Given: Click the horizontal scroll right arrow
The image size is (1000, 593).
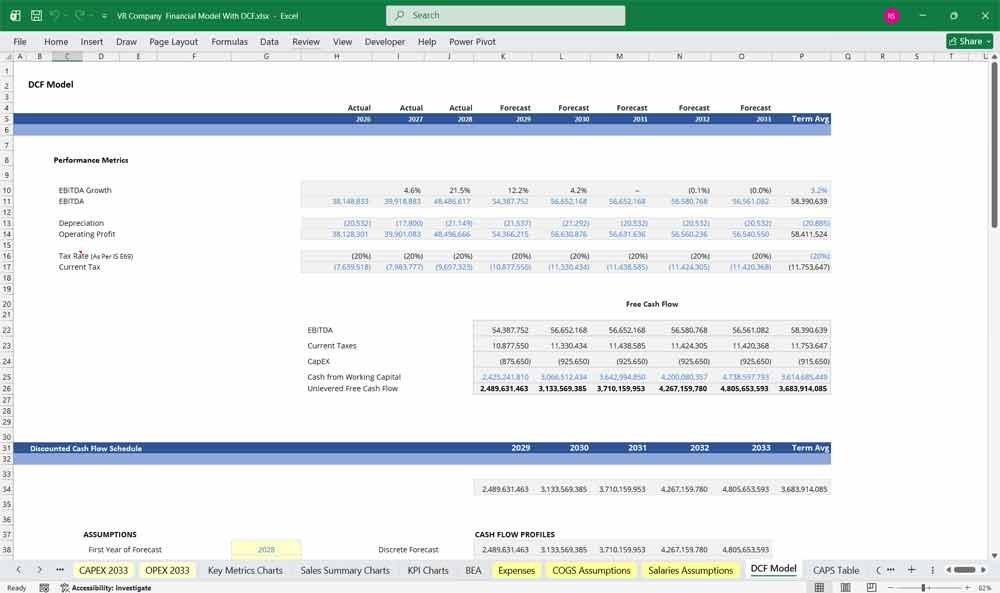Looking at the screenshot, I should click(983, 569).
